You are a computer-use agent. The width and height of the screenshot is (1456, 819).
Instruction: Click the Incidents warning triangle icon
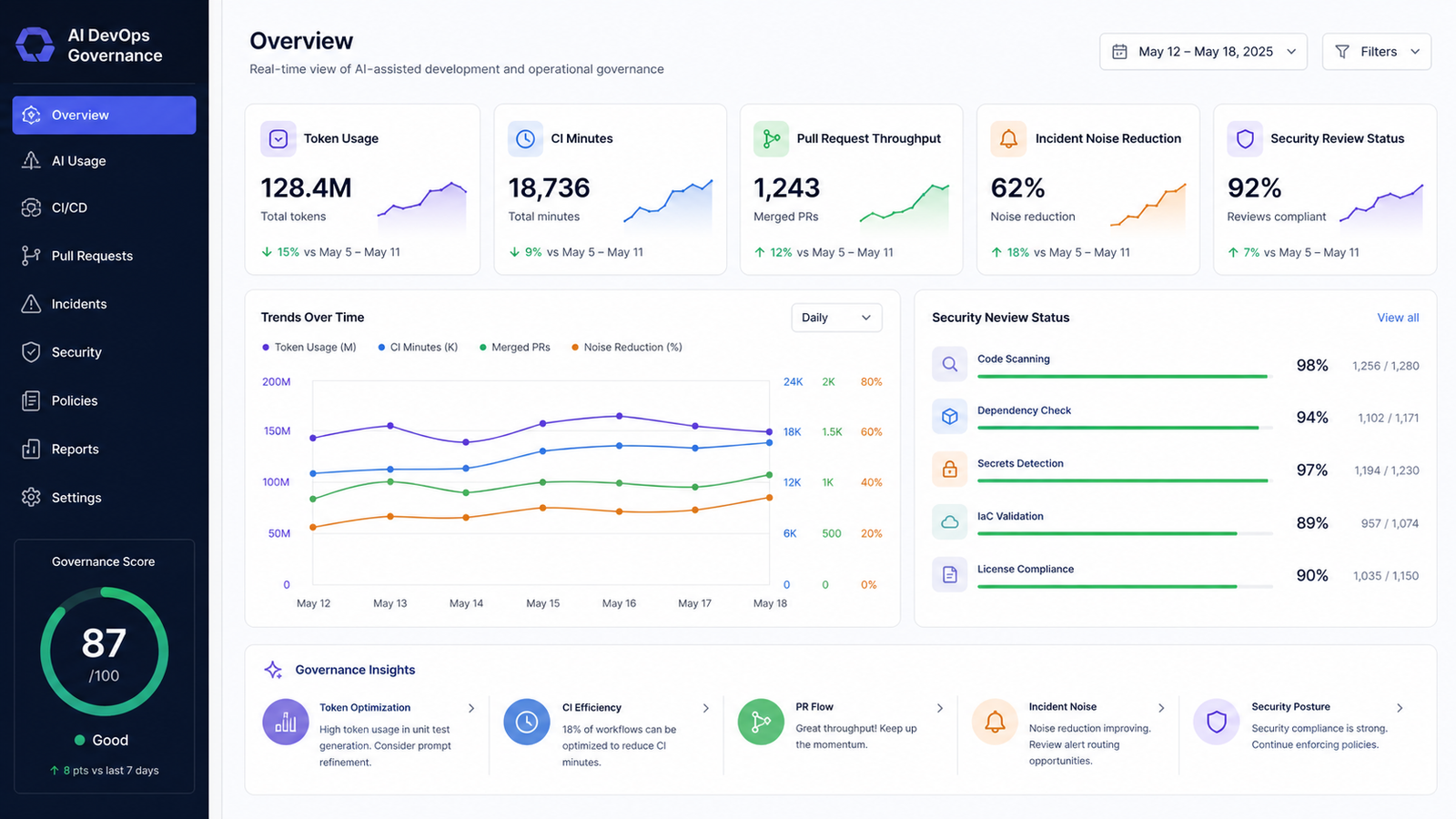[x=31, y=304]
